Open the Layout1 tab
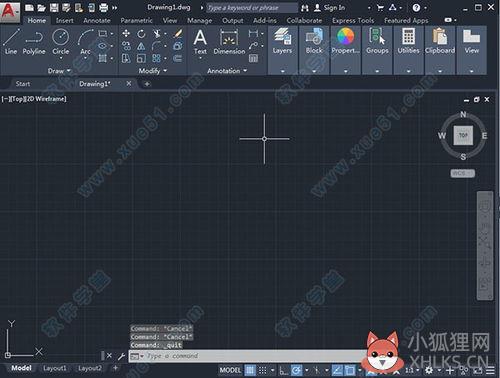 click(55, 368)
